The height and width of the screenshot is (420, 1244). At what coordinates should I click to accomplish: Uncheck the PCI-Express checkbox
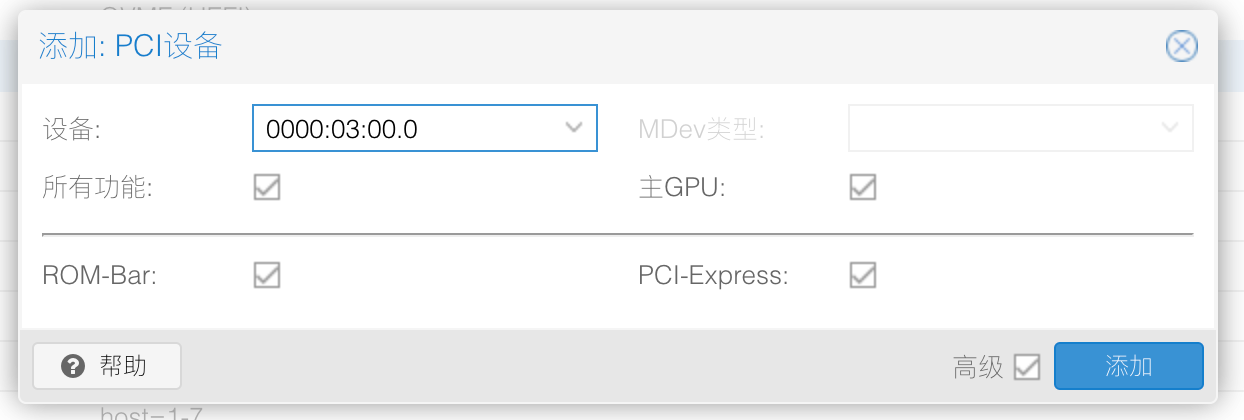point(863,275)
